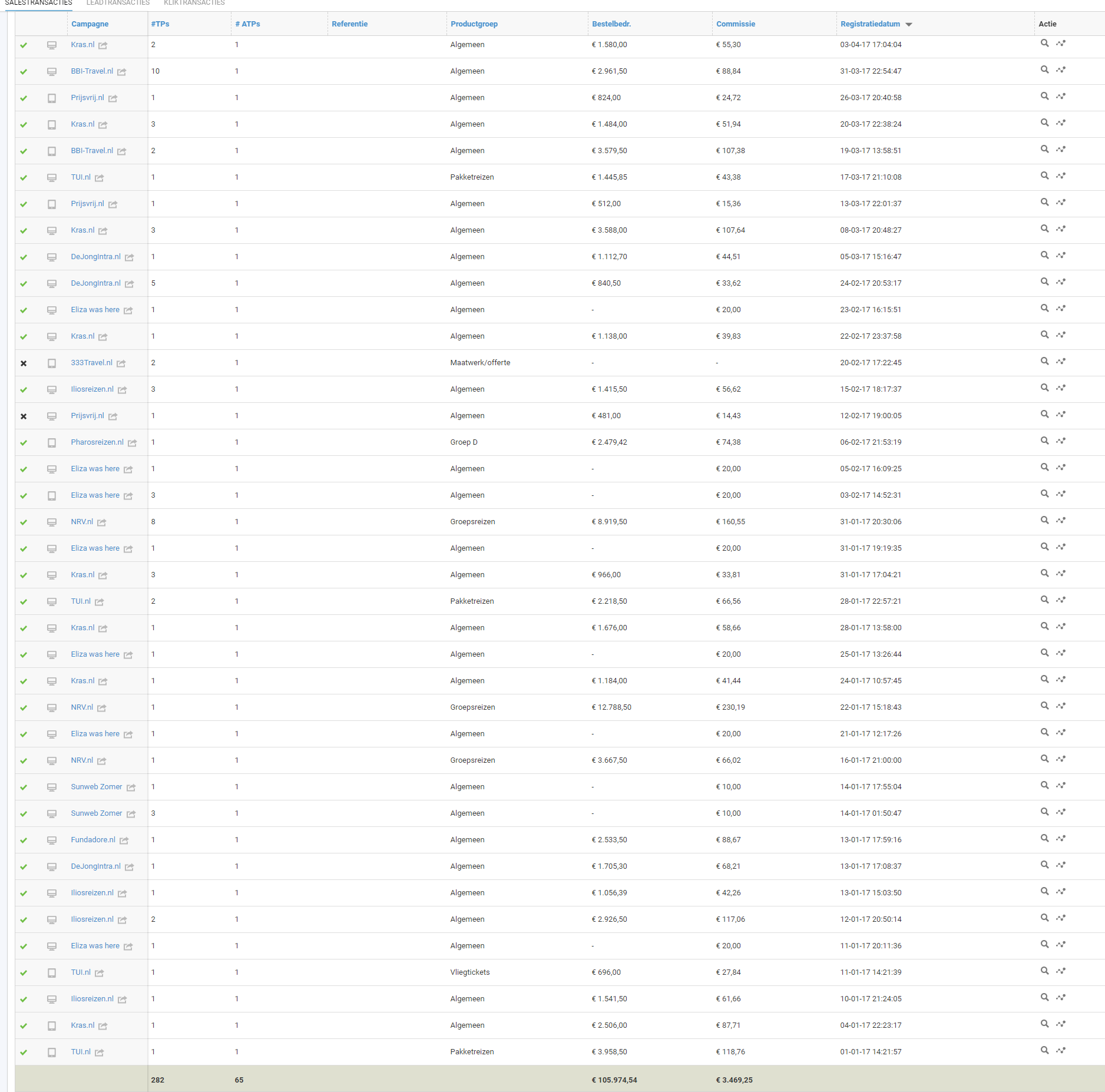The image size is (1105, 1092).
Task: Click tablet icon on 04-01-17 Kras.nl row
Action: [x=52, y=1026]
